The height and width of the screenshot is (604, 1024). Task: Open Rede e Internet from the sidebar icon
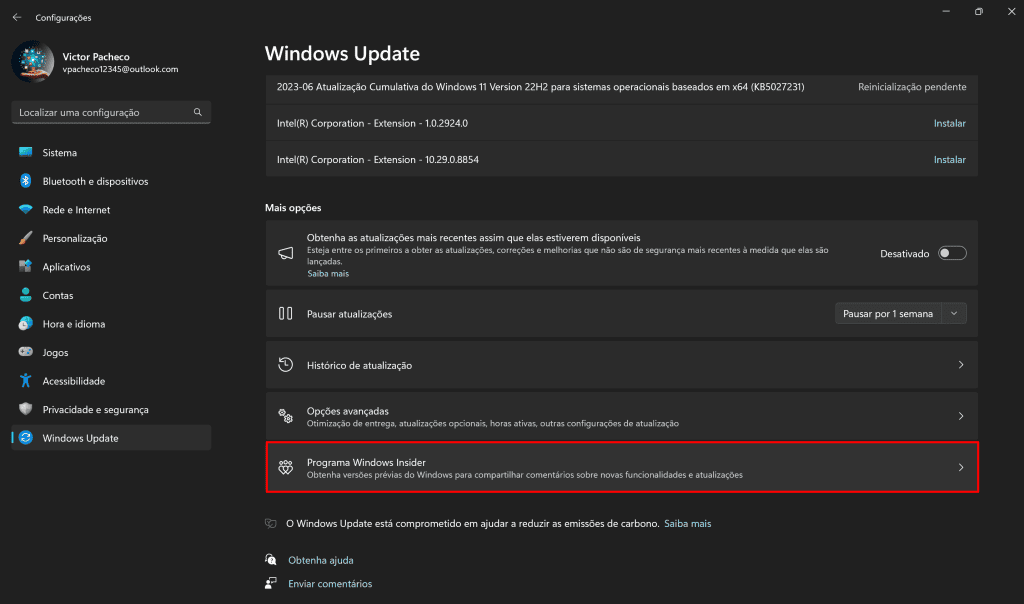[23, 209]
